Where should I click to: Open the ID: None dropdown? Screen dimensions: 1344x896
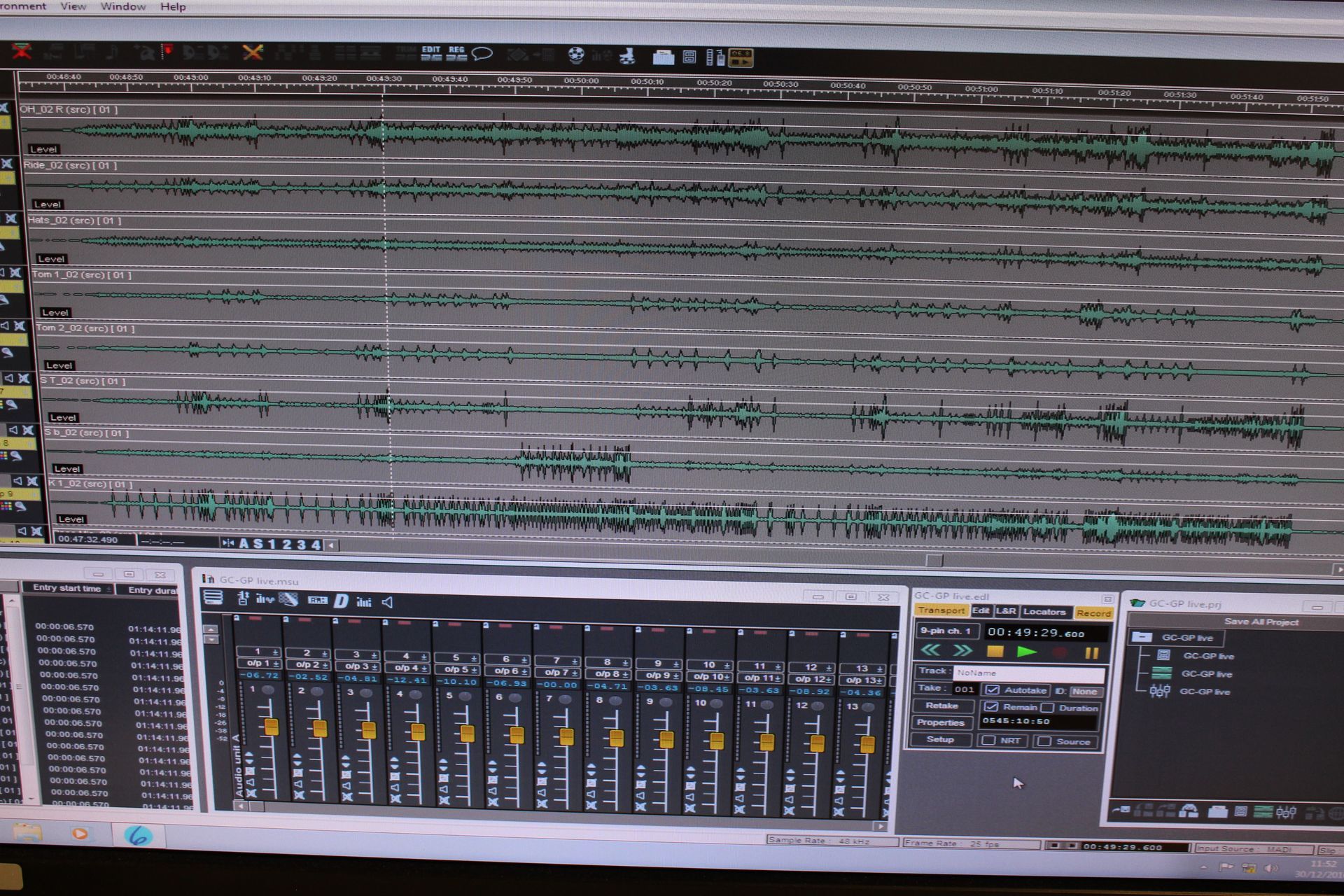click(x=1084, y=691)
